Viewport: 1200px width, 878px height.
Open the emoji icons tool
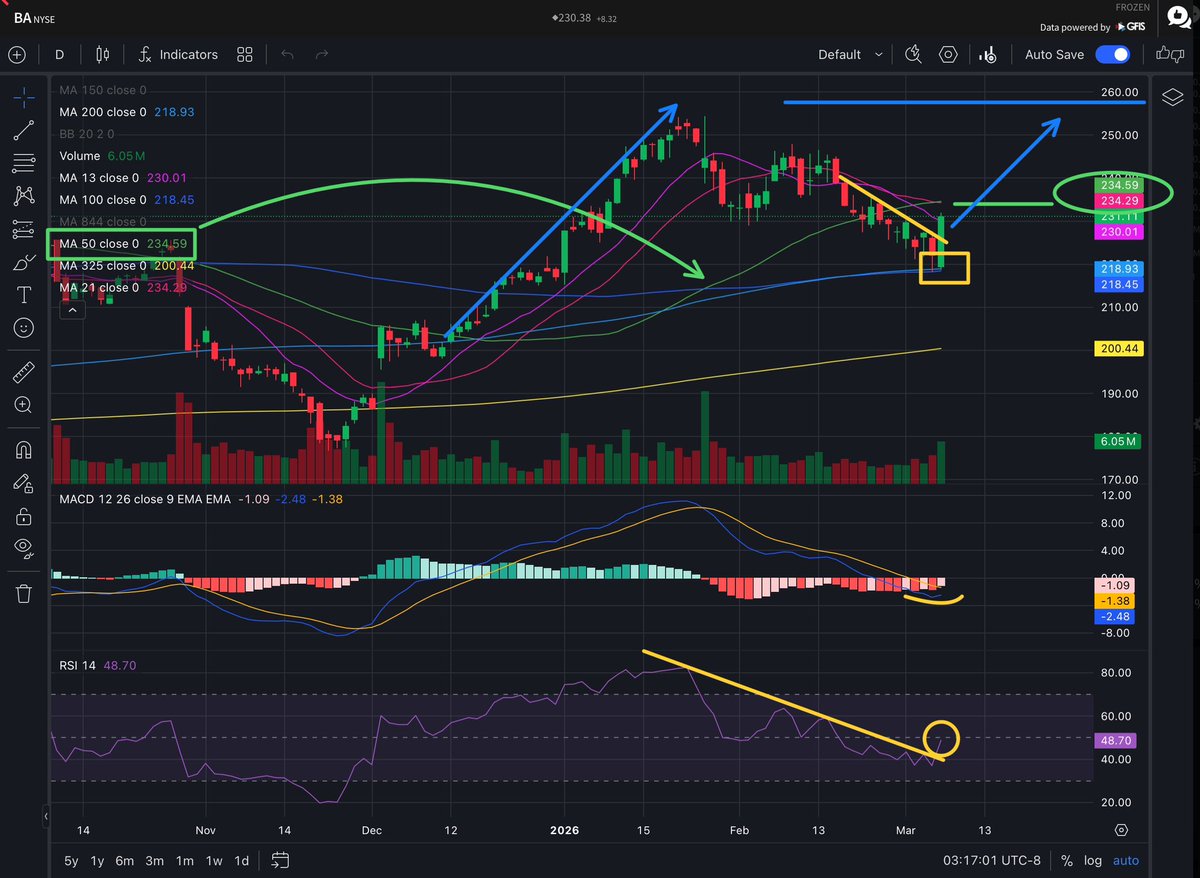(x=25, y=328)
